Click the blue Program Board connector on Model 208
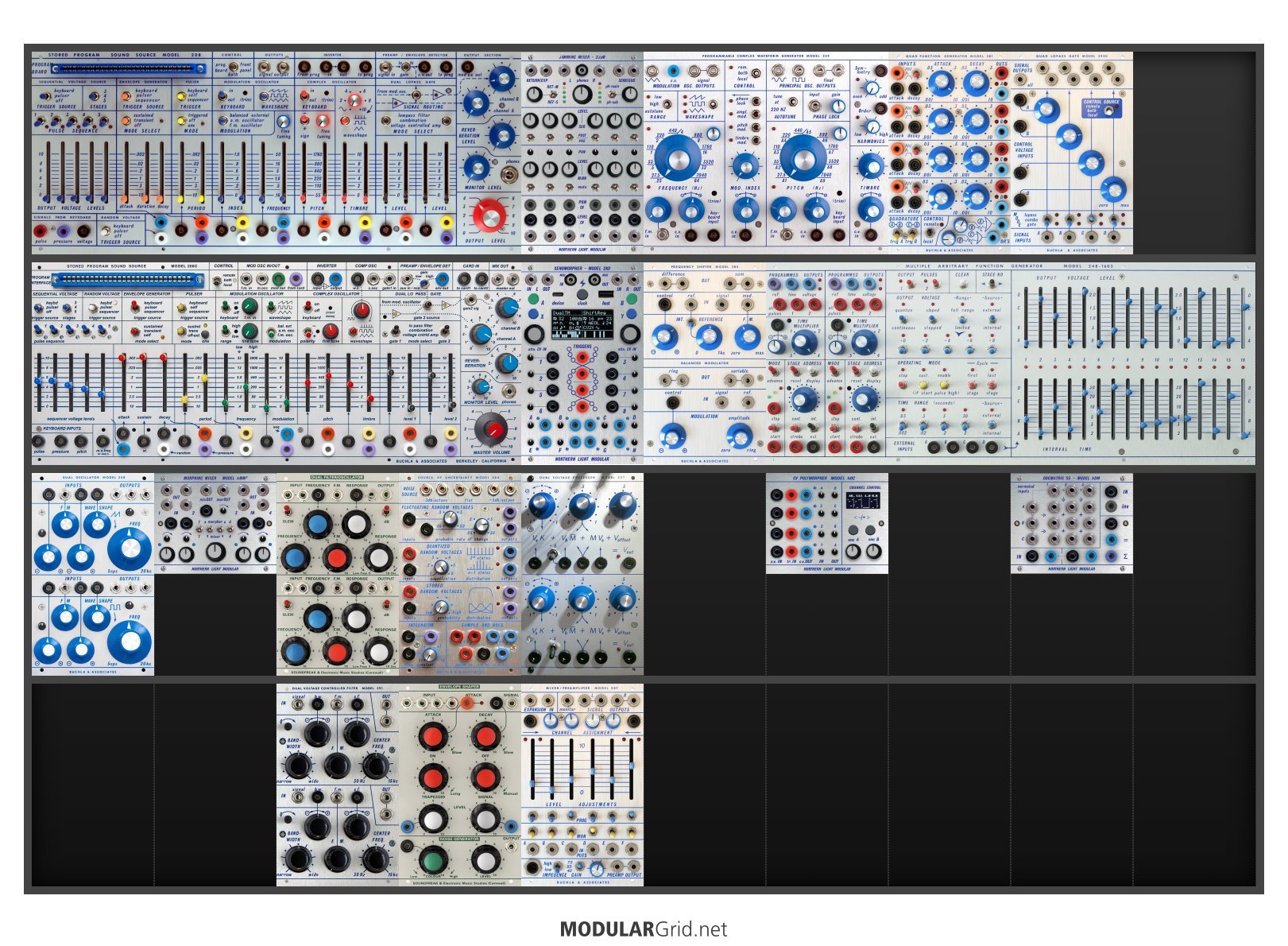 [127, 68]
